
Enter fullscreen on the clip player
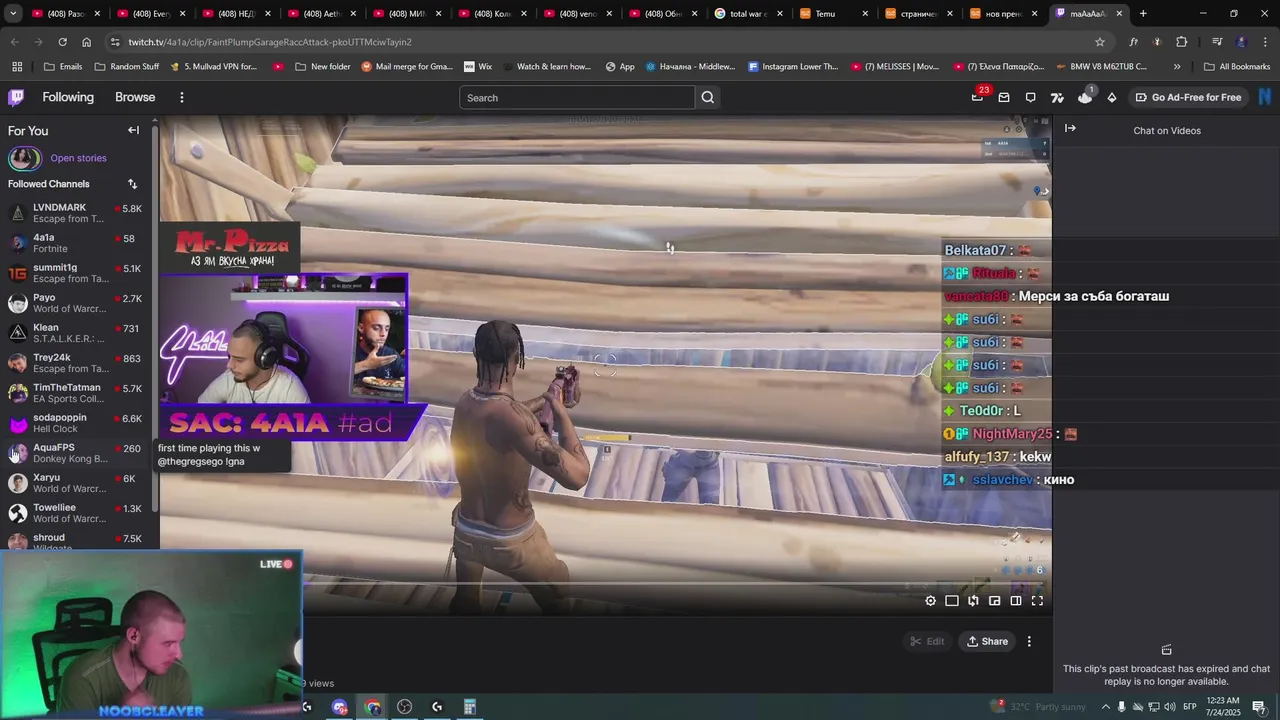click(1037, 601)
